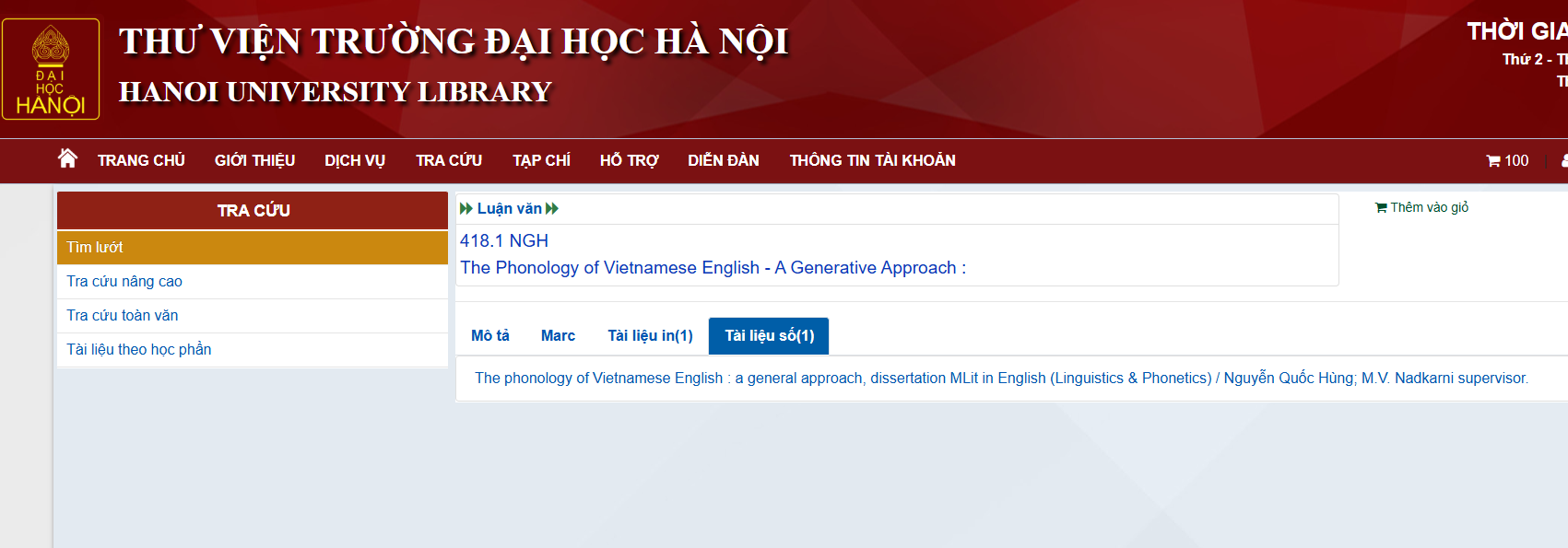
Task: Go to TẠP CHÍ in the menu bar
Action: 541,160
